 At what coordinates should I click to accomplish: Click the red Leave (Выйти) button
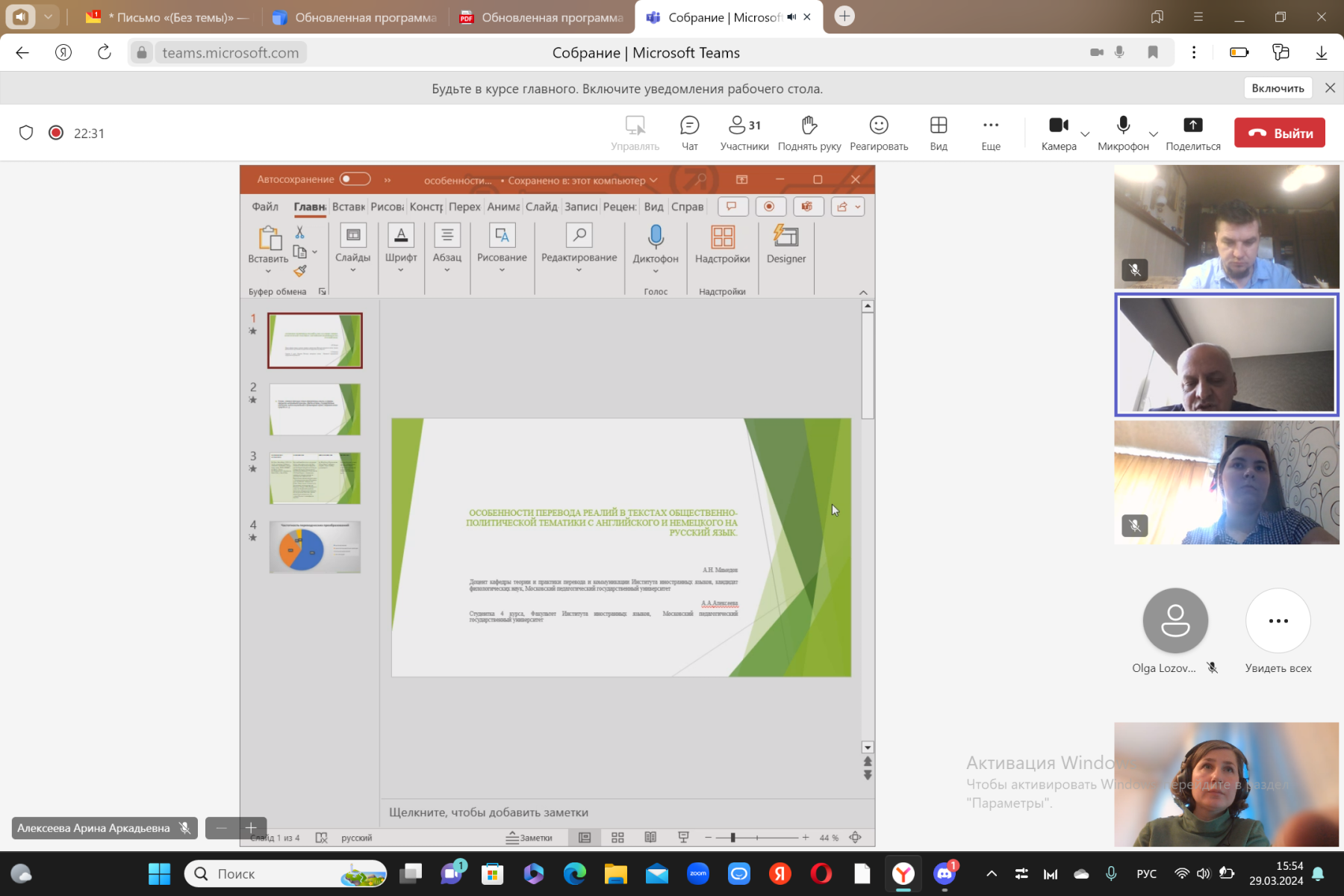click(1279, 133)
